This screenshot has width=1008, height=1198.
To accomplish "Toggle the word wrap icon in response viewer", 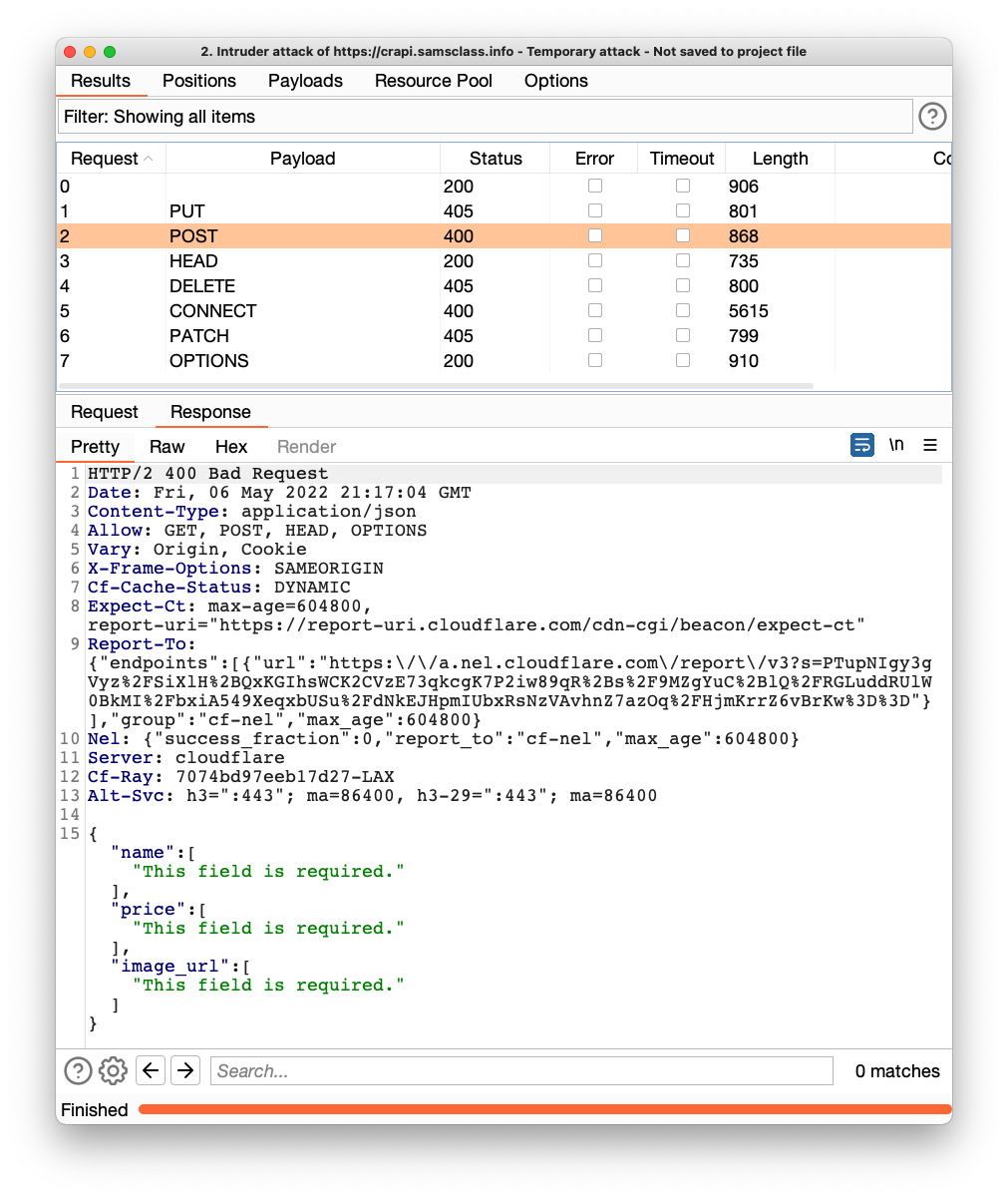I will coord(862,445).
